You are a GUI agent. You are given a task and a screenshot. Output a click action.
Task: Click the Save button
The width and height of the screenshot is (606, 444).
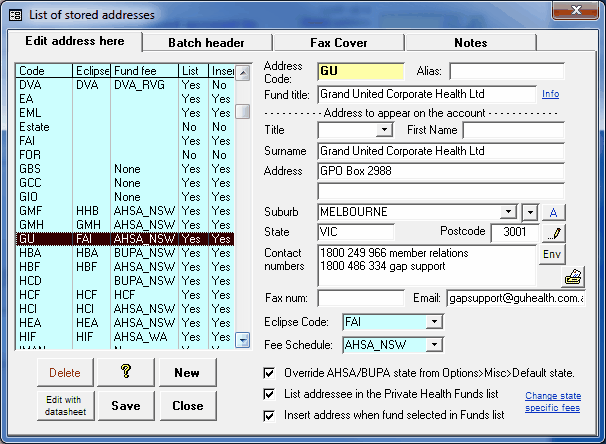pos(126,406)
